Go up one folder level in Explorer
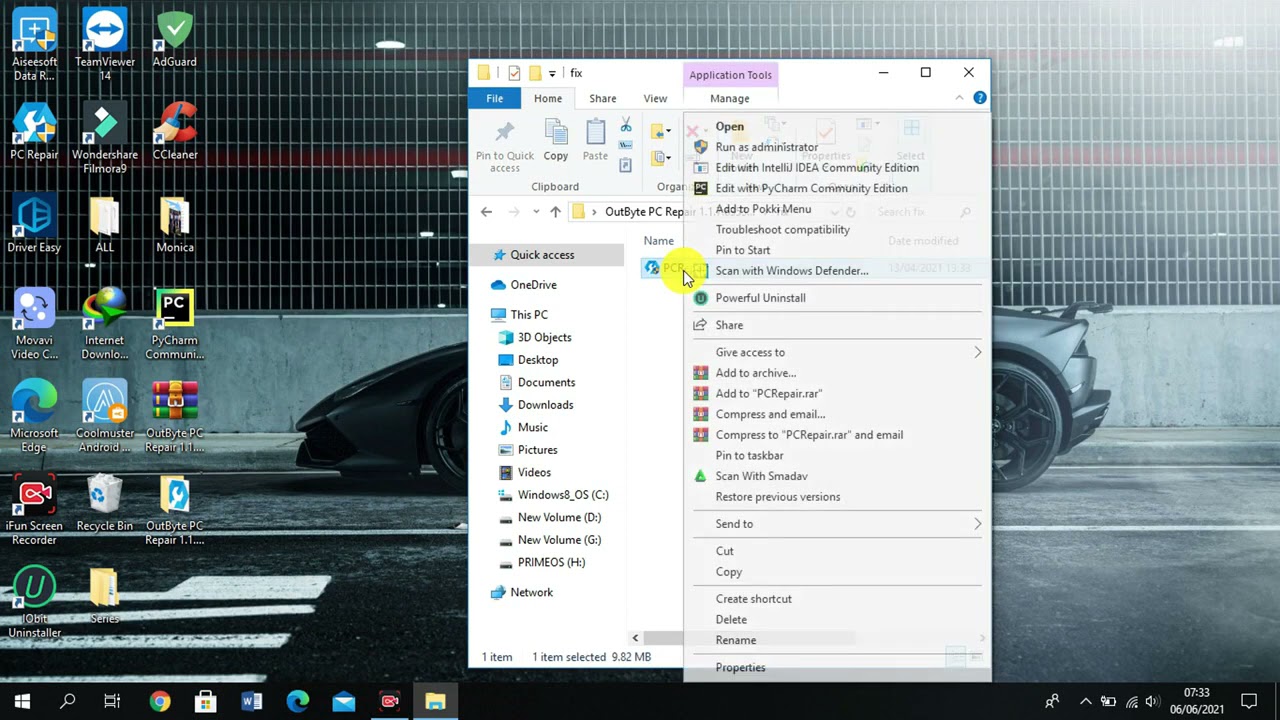The width and height of the screenshot is (1280, 720). 555,212
